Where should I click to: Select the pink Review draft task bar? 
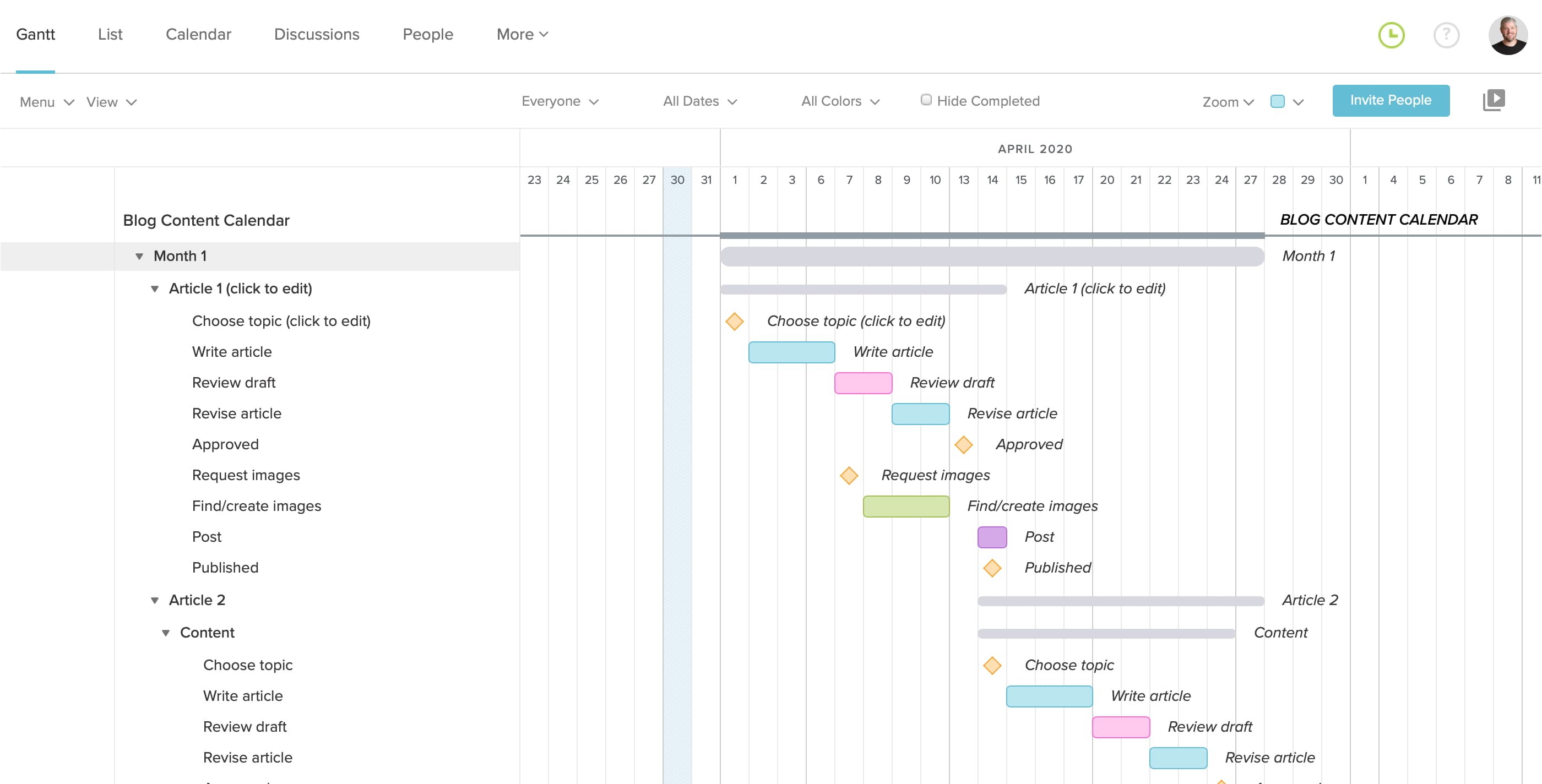(862, 383)
